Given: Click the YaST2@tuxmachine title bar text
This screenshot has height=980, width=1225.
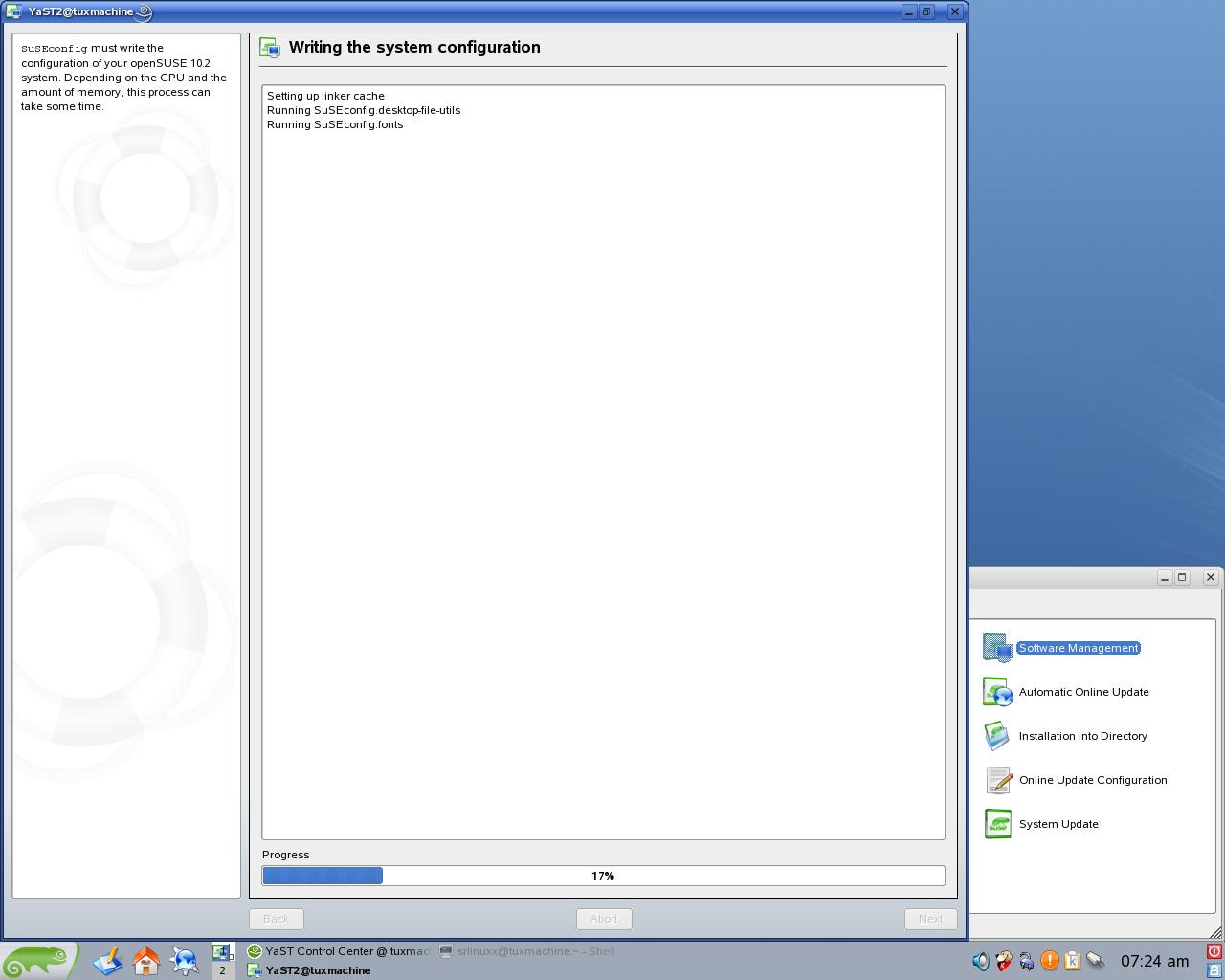Looking at the screenshot, I should click(x=81, y=11).
